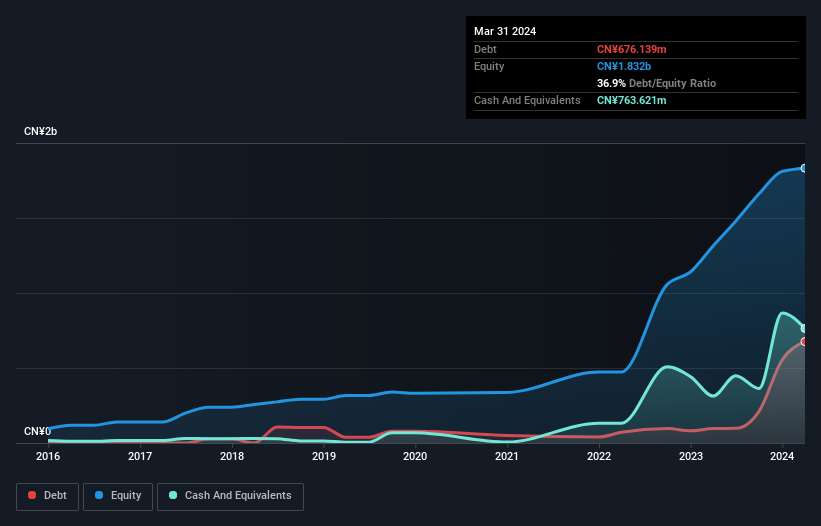
Task: Toggle the Cash And Equivalents legend button
Action: point(230,496)
